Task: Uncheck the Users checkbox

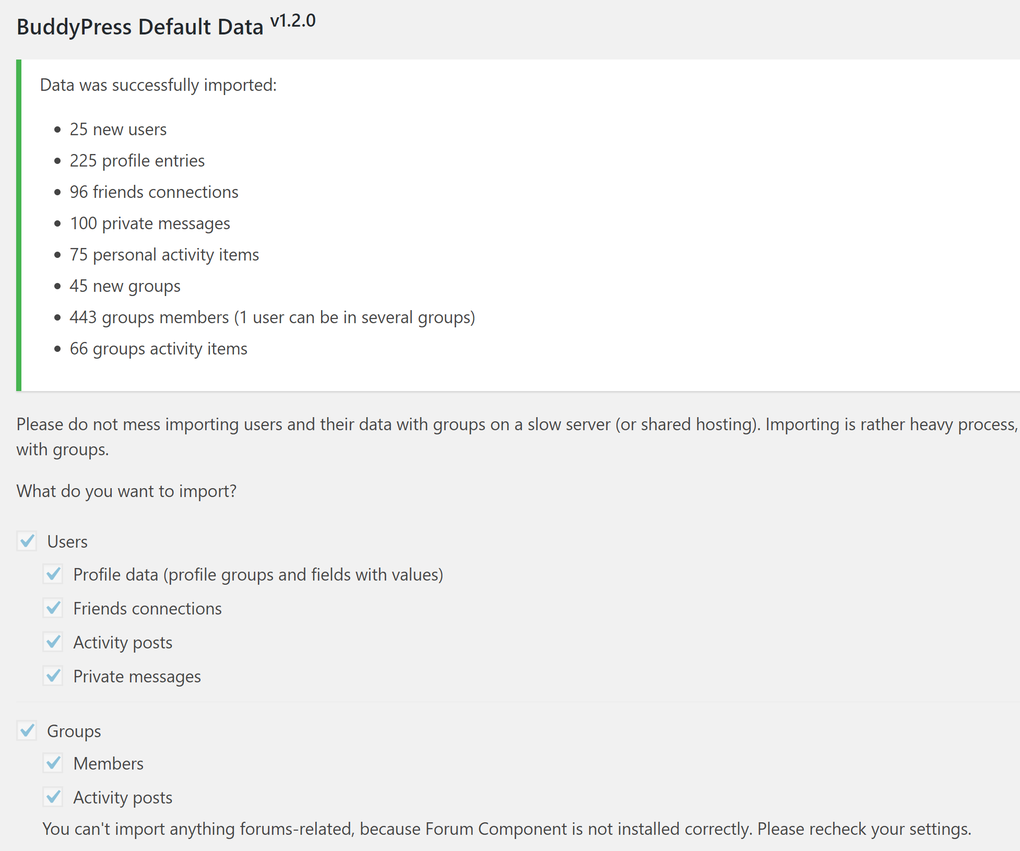Action: (x=28, y=542)
